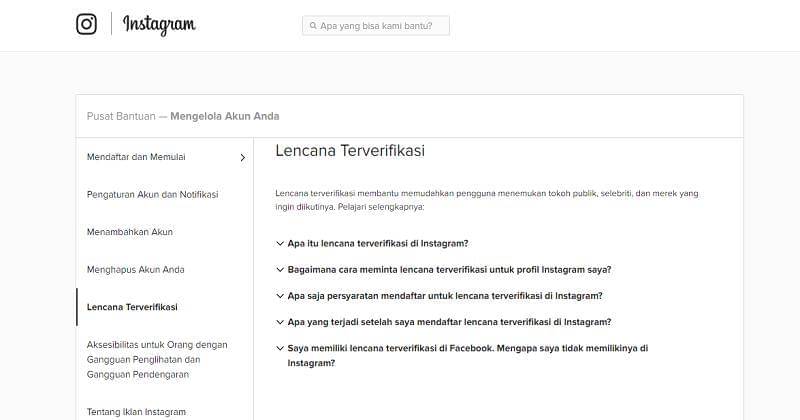Click chevron before "Bagaimana cara meminta lencana"
This screenshot has height=420, width=800.
(280, 269)
